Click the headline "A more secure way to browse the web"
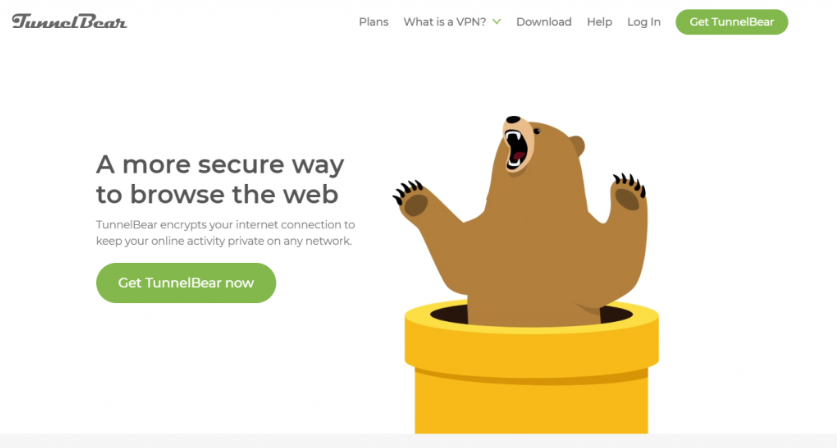The image size is (840, 448). (220, 179)
